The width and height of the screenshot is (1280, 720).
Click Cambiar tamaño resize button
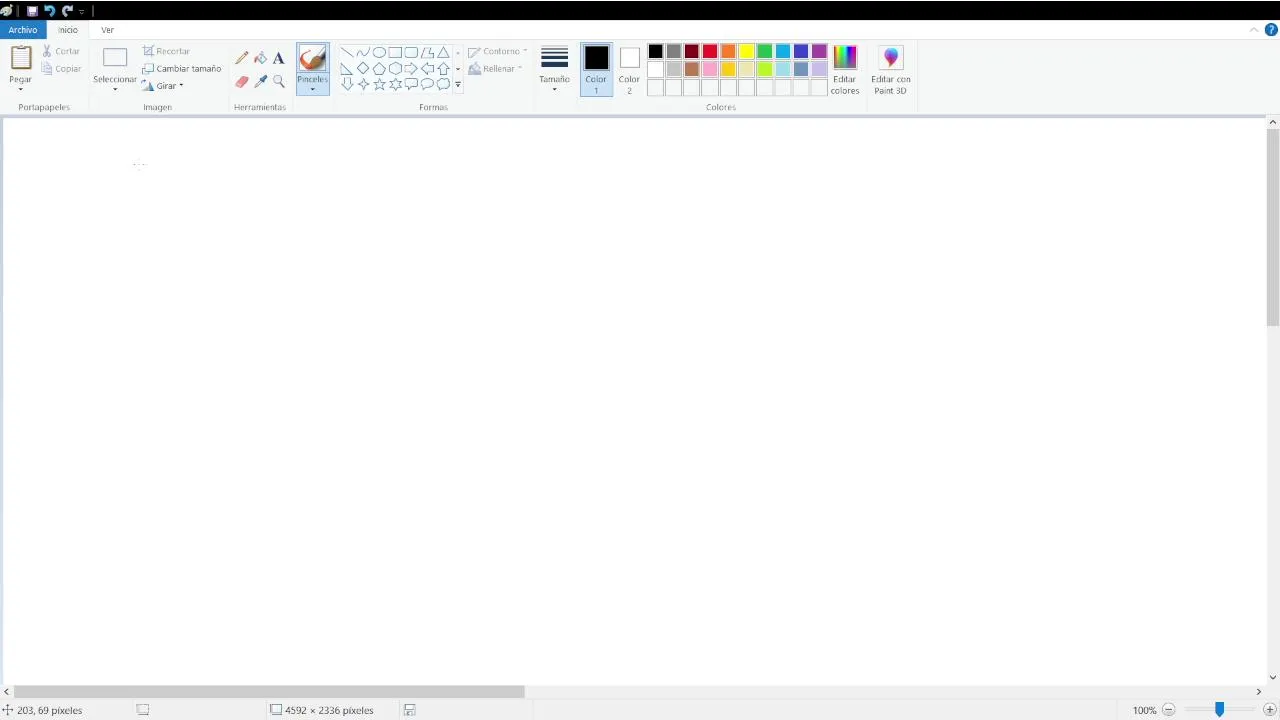[182, 69]
